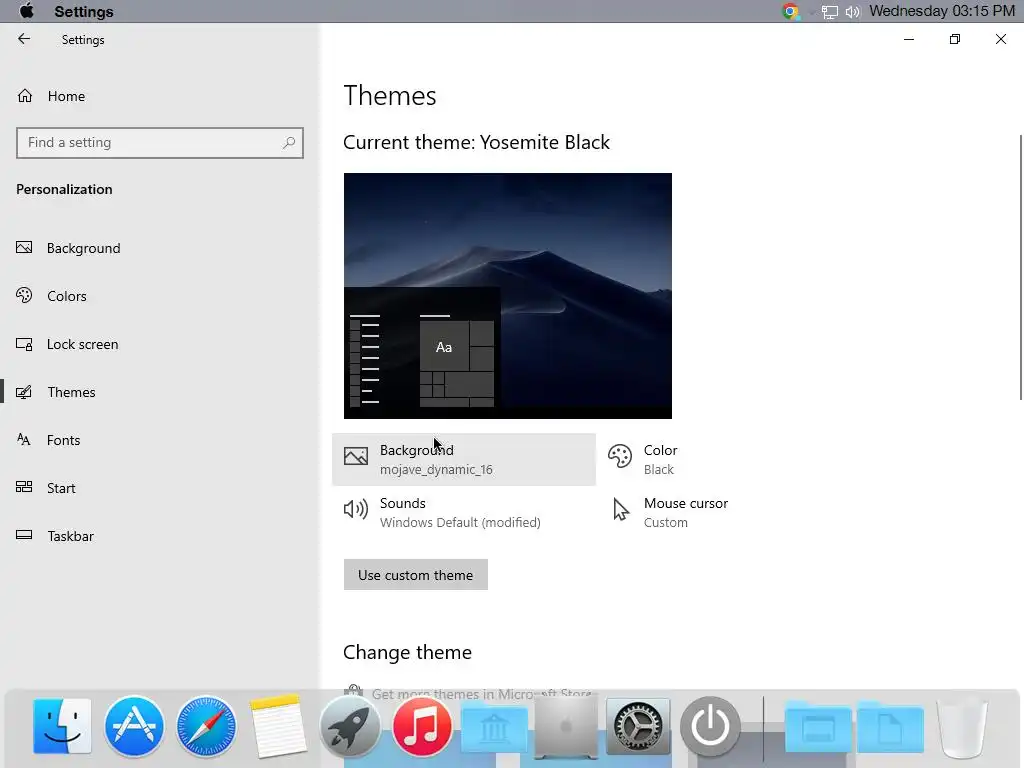Click the Settings window vertical scrollbar
This screenshot has width=1024, height=768.
[1021, 267]
